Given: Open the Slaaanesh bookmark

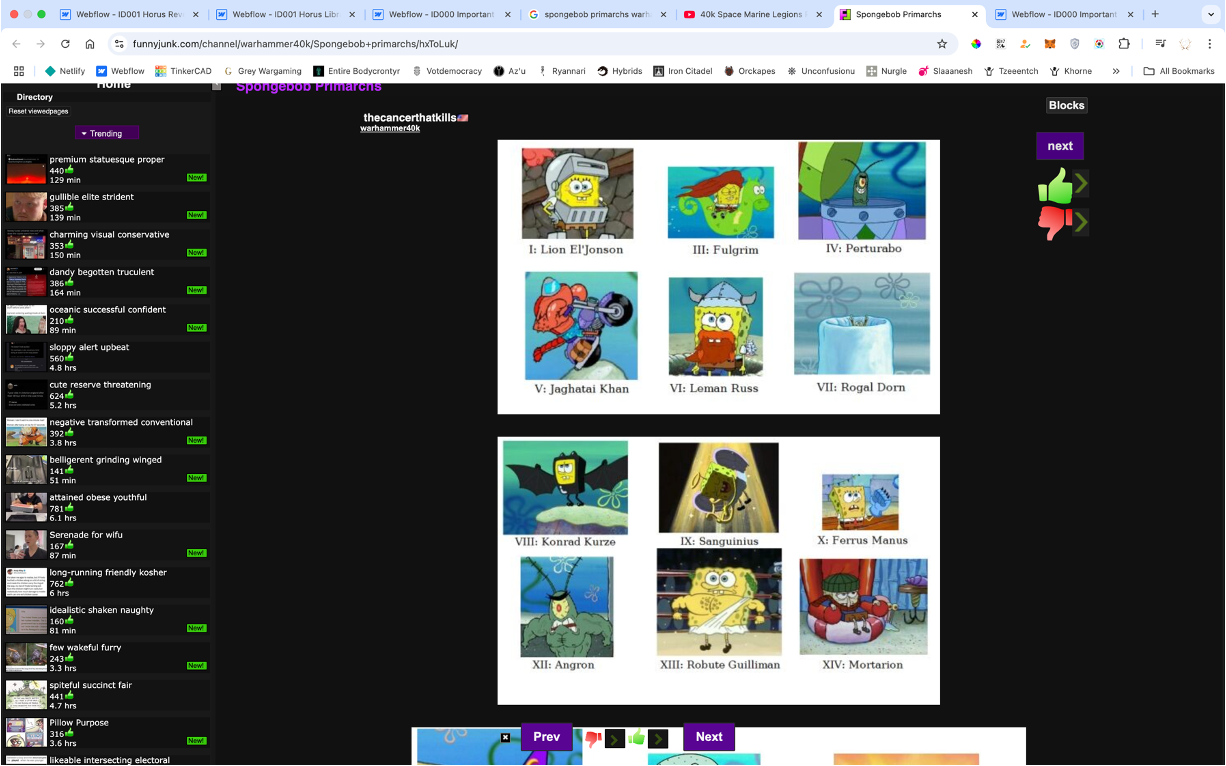Looking at the screenshot, I should (x=945, y=71).
